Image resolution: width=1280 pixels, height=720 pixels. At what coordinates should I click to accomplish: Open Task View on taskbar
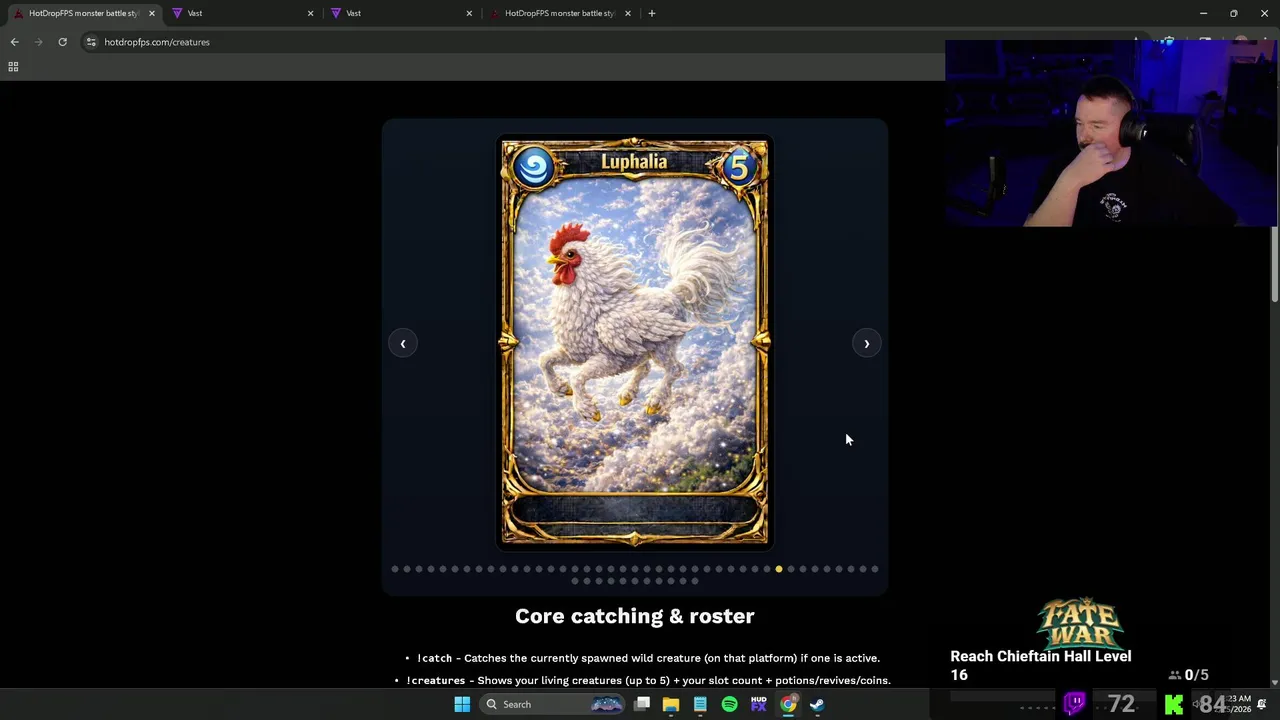pos(642,704)
